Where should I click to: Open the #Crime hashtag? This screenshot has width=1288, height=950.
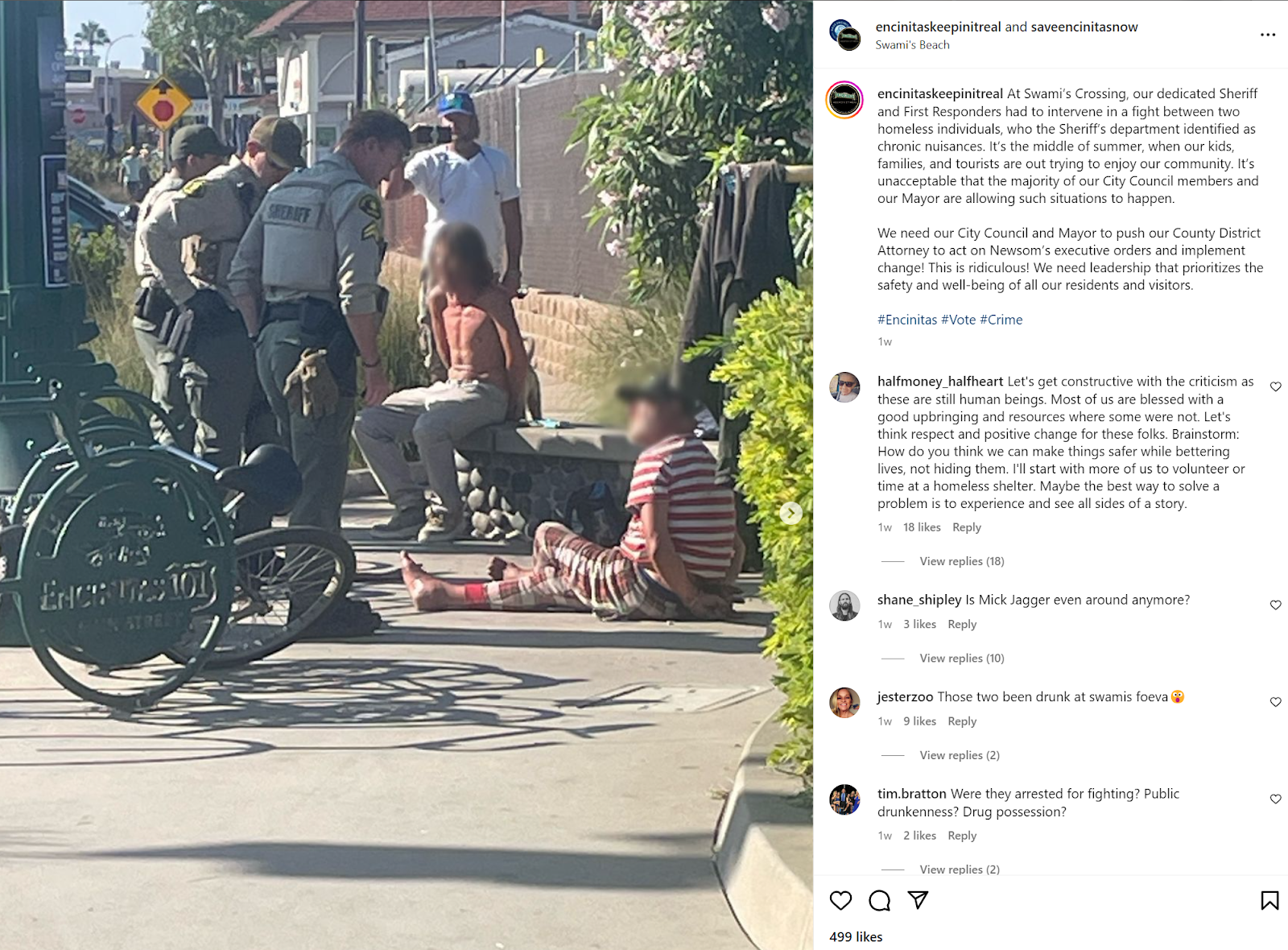click(x=1001, y=320)
